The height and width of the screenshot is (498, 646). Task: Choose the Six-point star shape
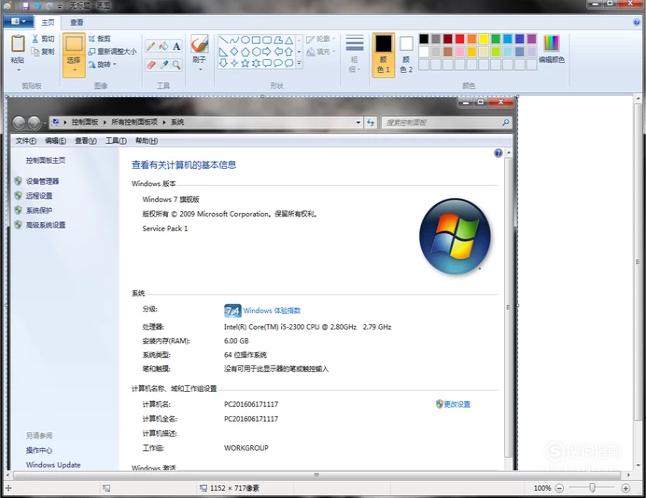pos(256,63)
